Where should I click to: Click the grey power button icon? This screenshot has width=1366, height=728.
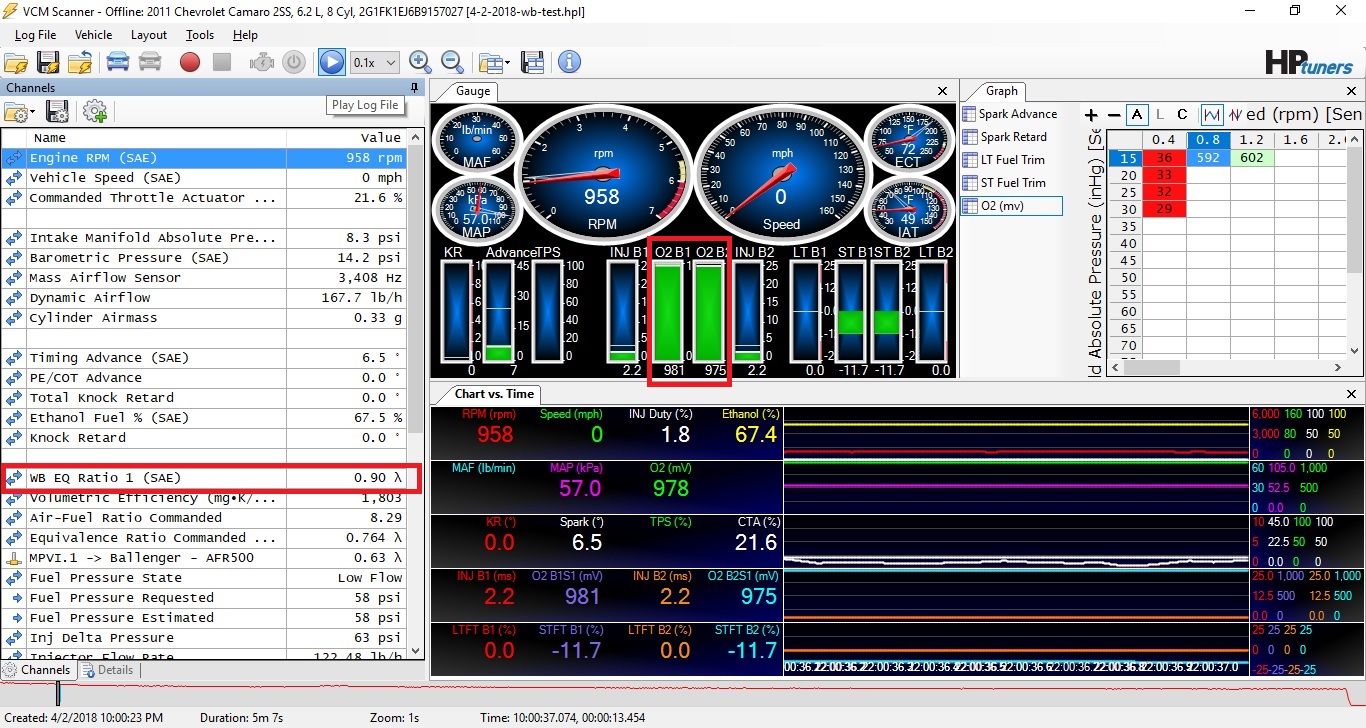coord(294,62)
